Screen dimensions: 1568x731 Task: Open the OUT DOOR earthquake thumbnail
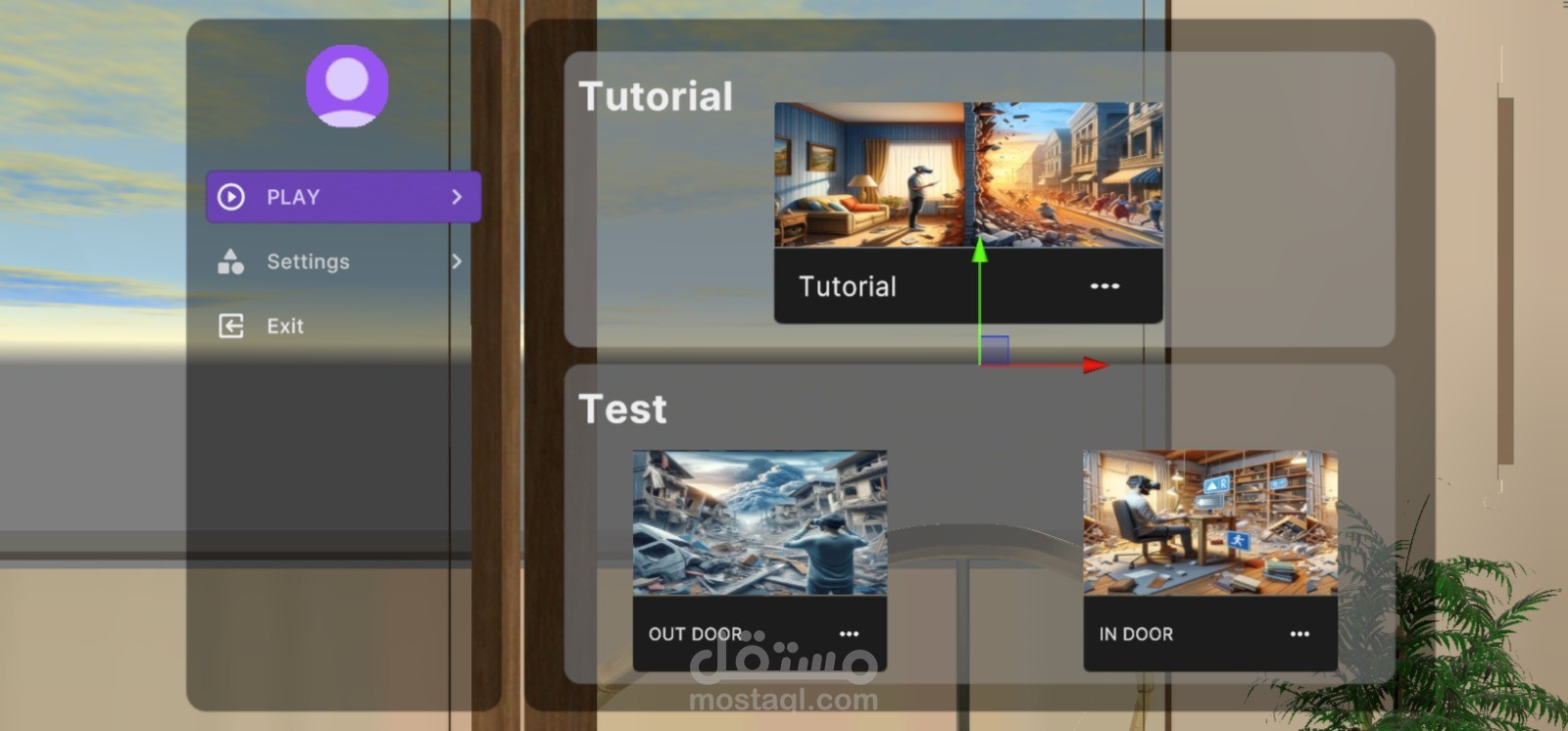pyautogui.click(x=759, y=522)
